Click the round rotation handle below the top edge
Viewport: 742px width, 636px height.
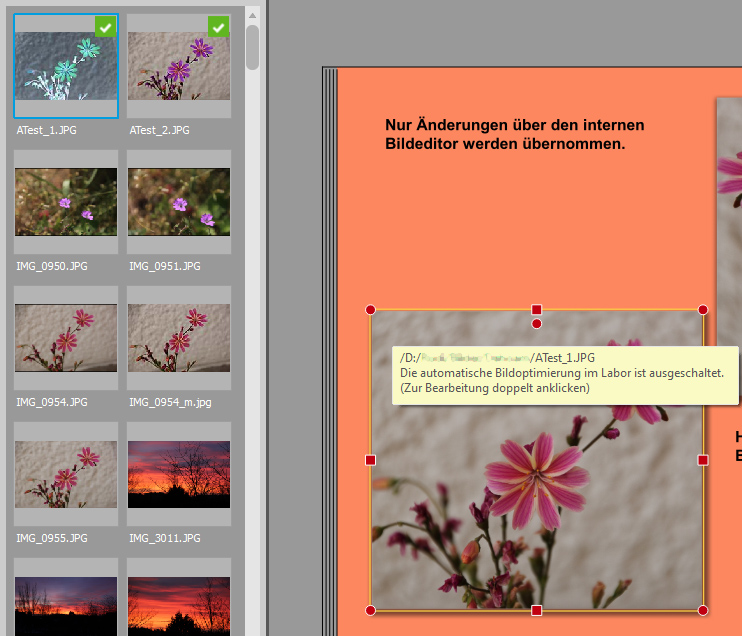coord(537,324)
